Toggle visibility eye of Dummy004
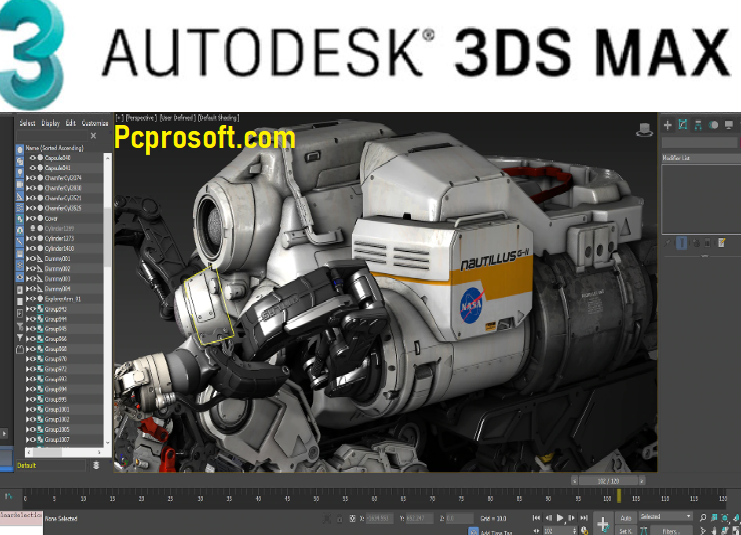The width and height of the screenshot is (741, 535). coord(33,289)
